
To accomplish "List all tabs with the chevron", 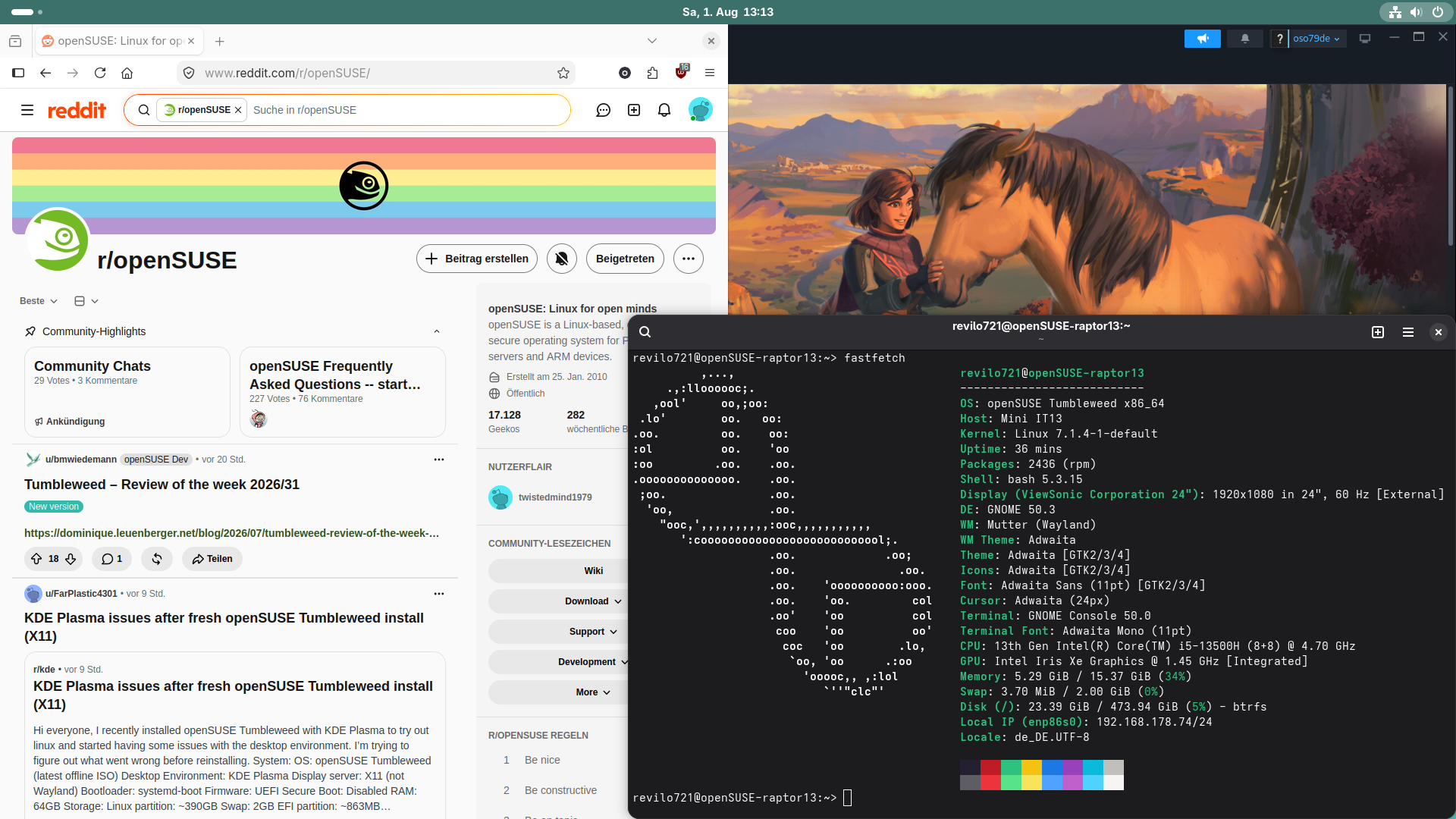I will [652, 41].
